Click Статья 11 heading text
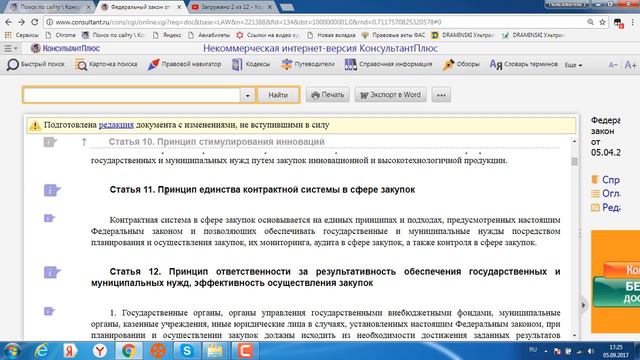The width and height of the screenshot is (640, 360). (262, 189)
